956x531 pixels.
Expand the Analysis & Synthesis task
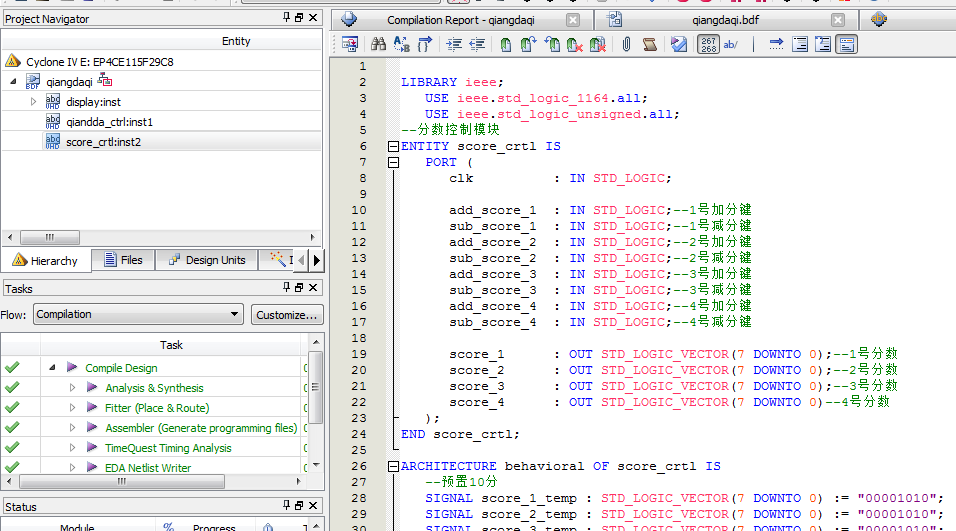[x=72, y=388]
